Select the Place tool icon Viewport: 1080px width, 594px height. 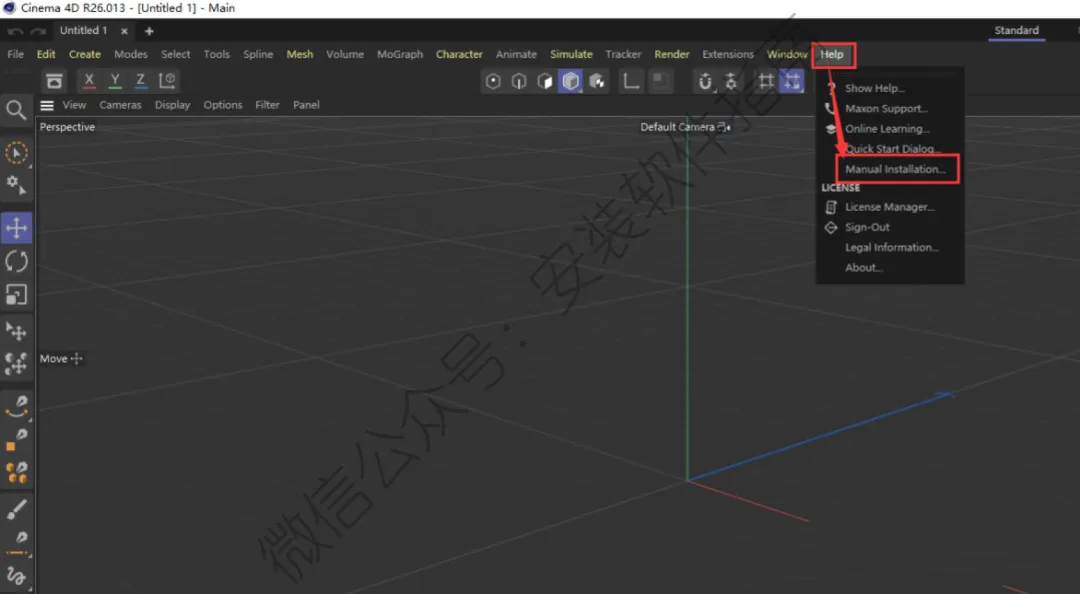(16, 331)
